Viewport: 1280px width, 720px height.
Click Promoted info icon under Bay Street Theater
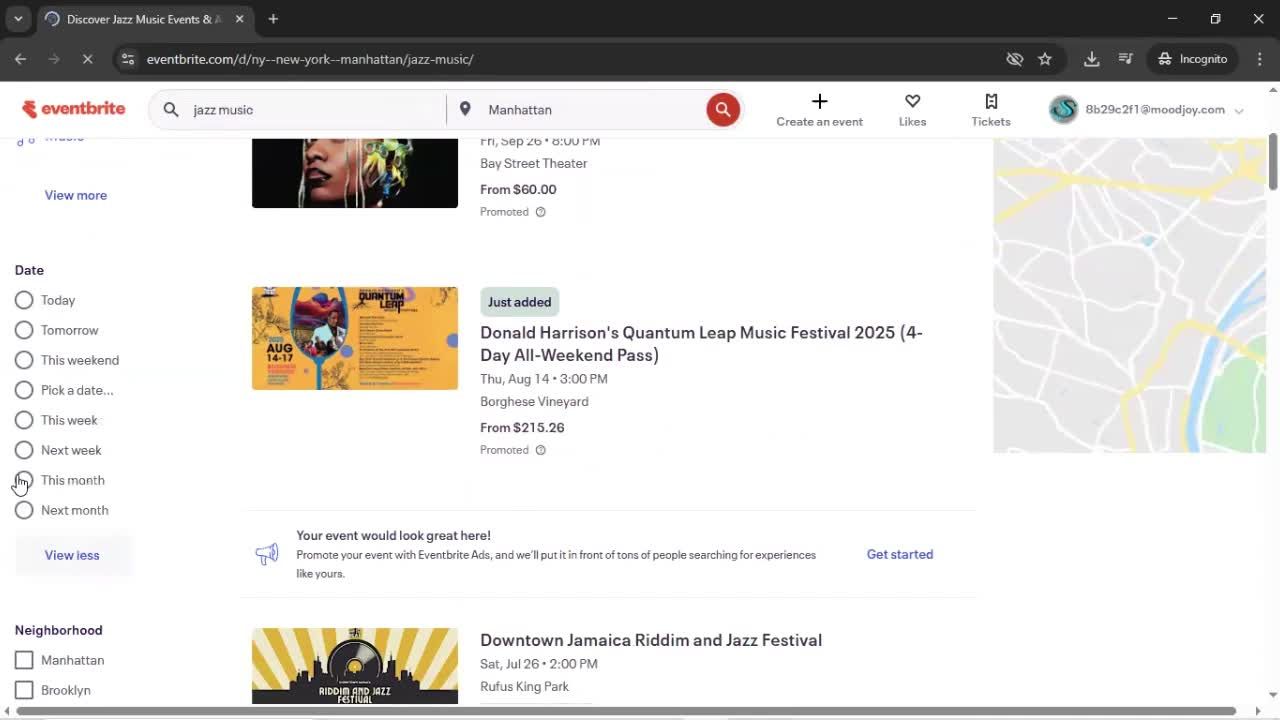point(540,212)
